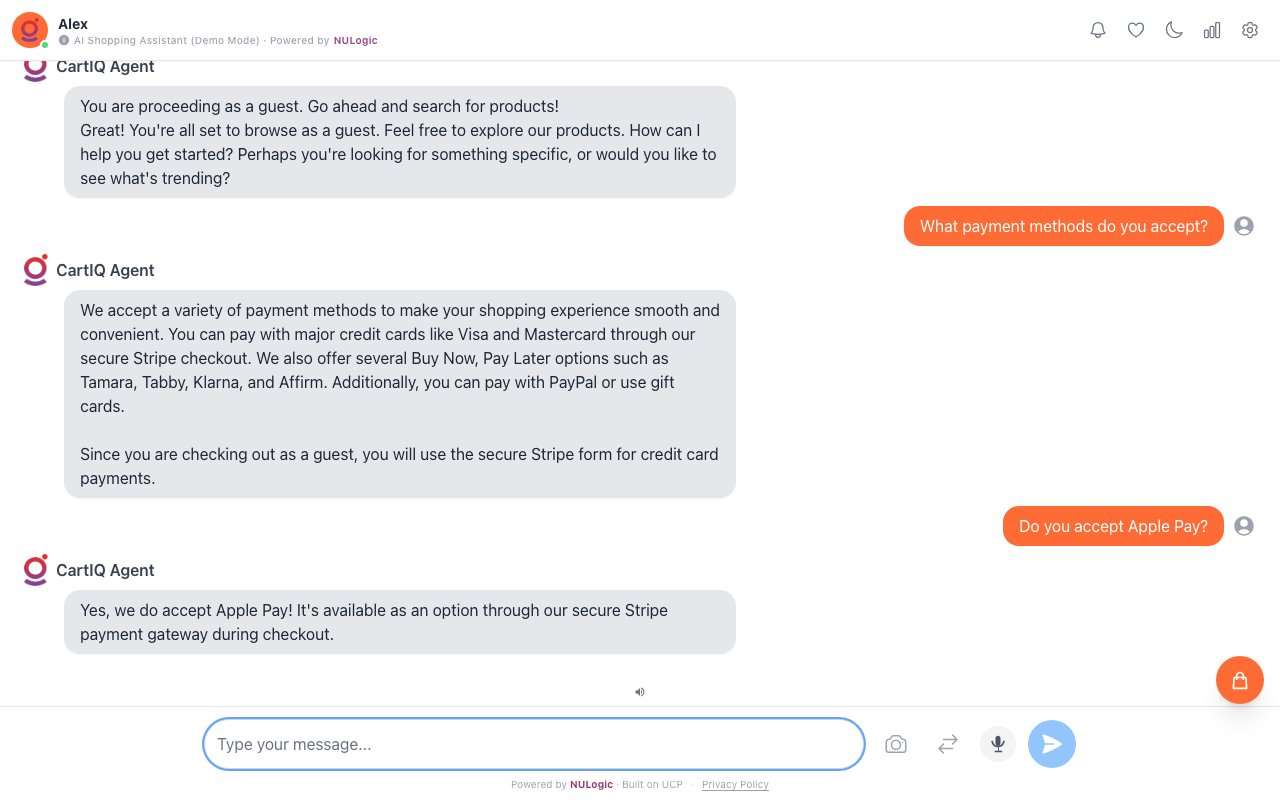Open the notifications bell
The image size is (1280, 800).
(1098, 30)
